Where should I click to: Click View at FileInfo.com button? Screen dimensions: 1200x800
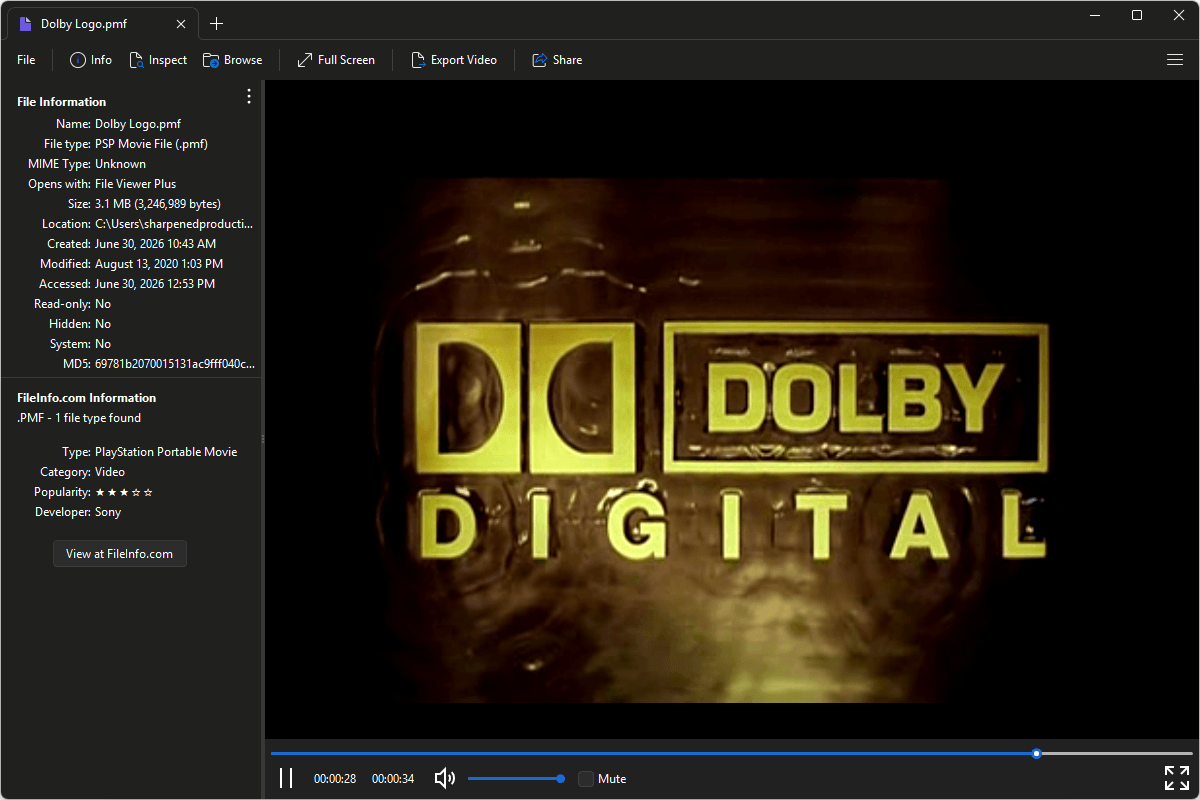120,553
